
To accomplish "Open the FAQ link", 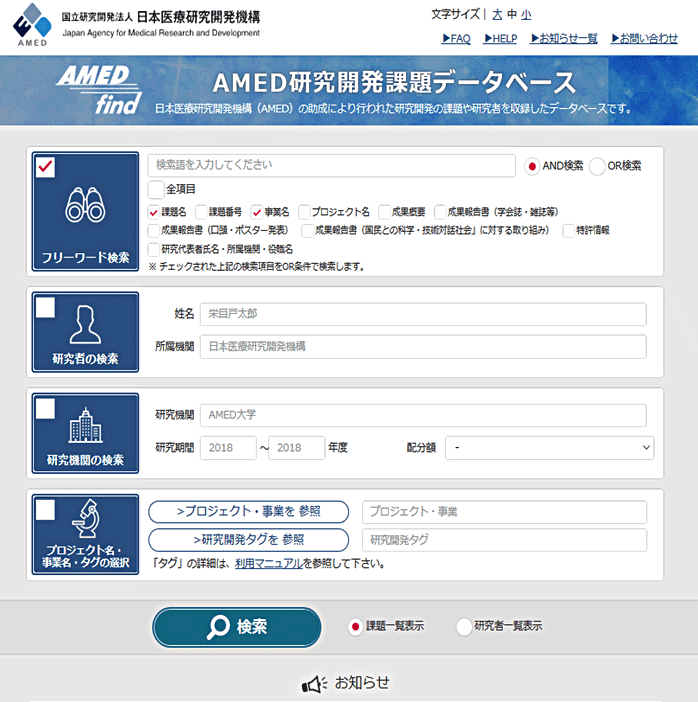I will tap(456, 39).
